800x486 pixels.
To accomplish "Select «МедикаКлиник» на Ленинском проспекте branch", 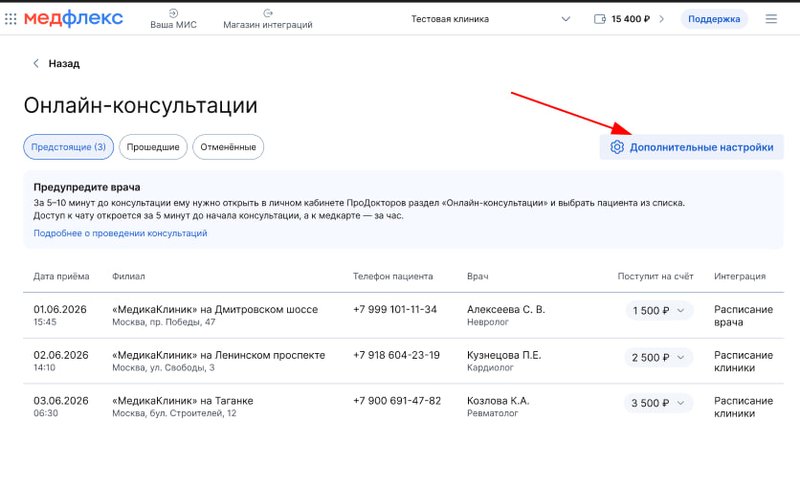I will pyautogui.click(x=218, y=355).
